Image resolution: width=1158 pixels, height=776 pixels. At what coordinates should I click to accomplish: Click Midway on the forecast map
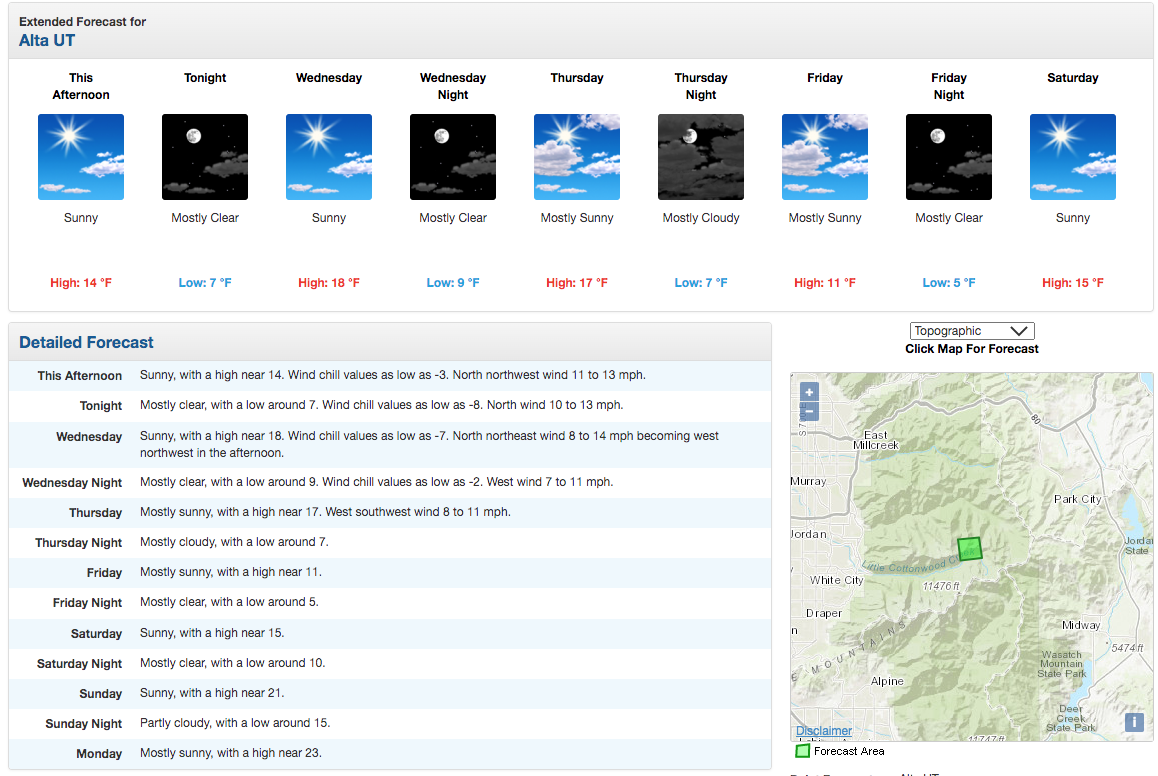click(x=1081, y=625)
